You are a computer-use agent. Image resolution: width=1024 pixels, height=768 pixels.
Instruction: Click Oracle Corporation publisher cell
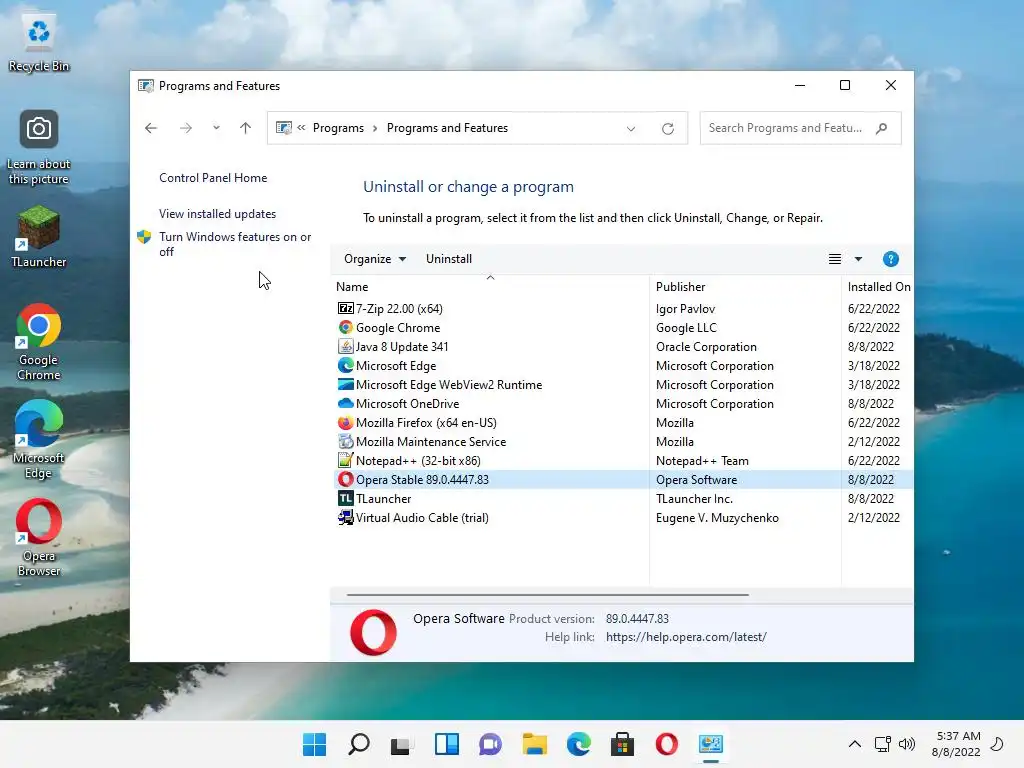point(706,347)
